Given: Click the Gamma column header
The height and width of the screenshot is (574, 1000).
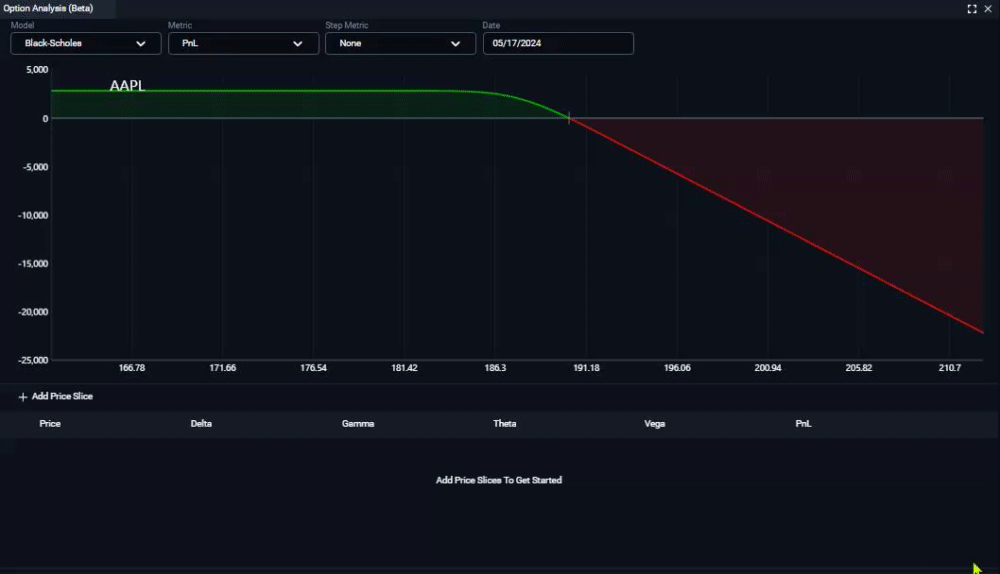Looking at the screenshot, I should pos(358,423).
